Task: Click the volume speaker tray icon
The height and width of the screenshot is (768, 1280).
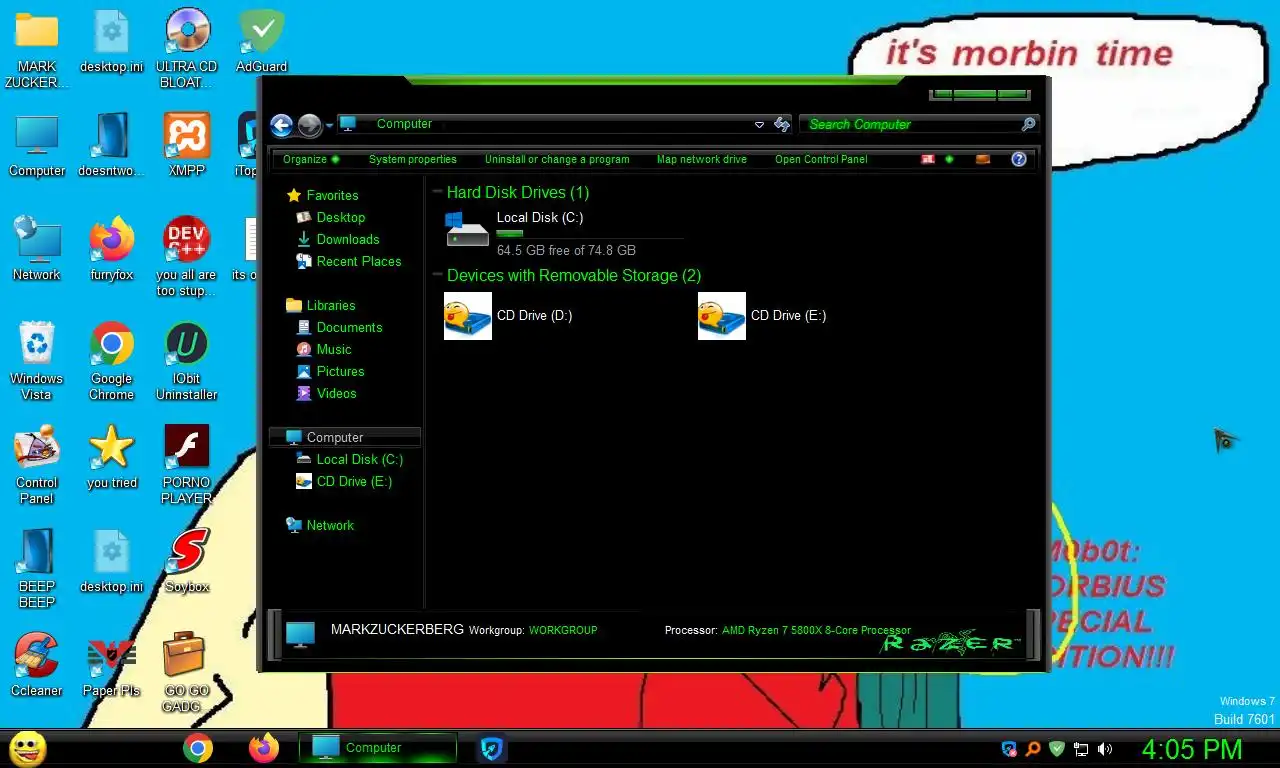Action: tap(1105, 748)
